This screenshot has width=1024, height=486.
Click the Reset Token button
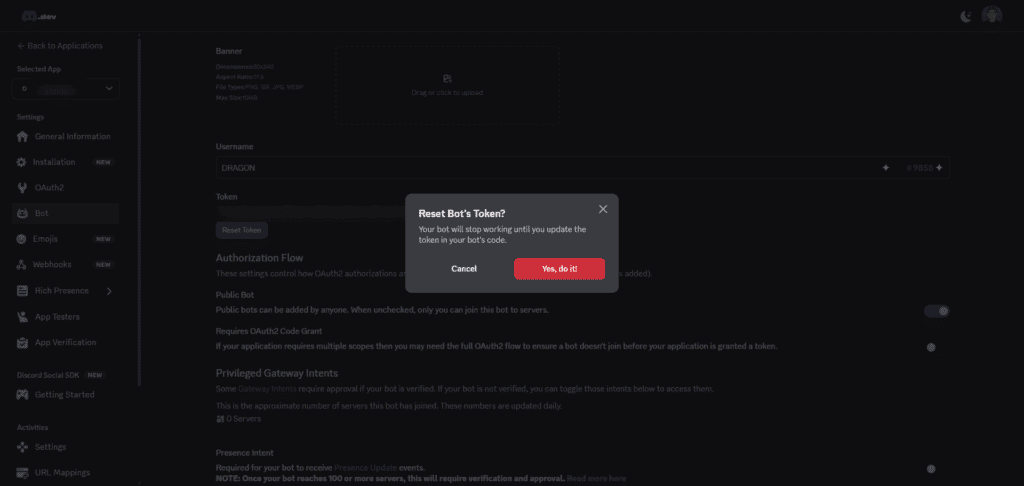(242, 230)
